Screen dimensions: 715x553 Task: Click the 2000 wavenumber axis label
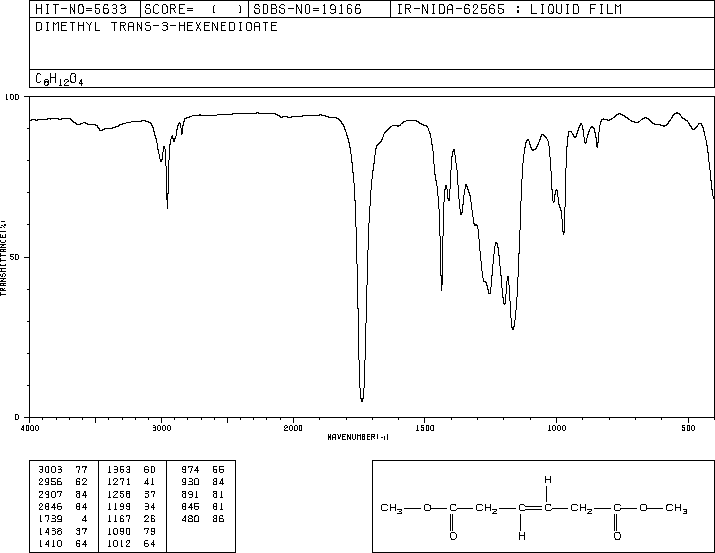[x=293, y=428]
